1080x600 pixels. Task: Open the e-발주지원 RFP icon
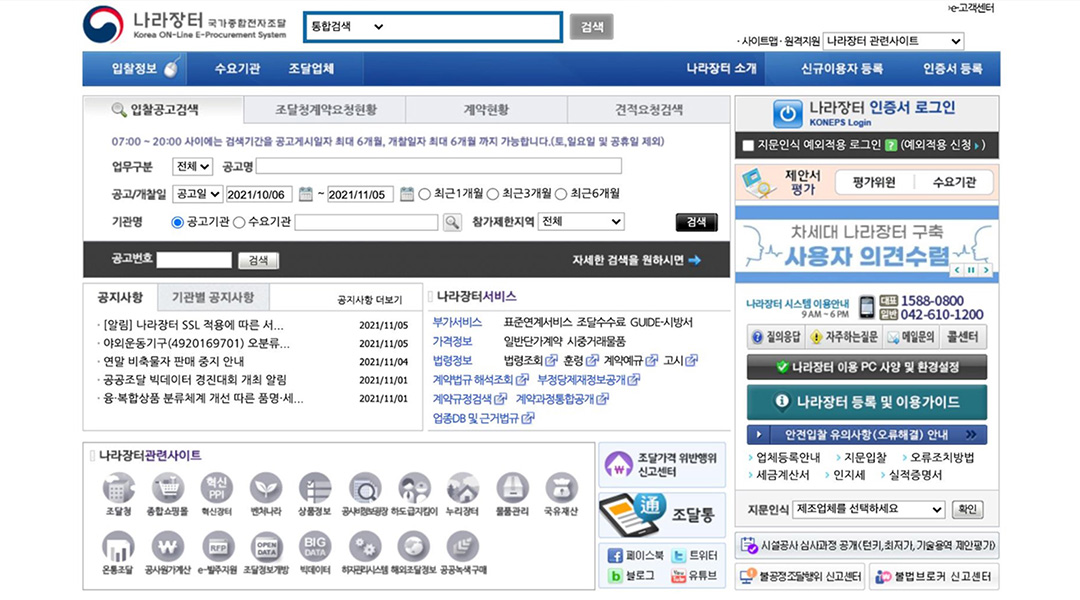[x=217, y=547]
